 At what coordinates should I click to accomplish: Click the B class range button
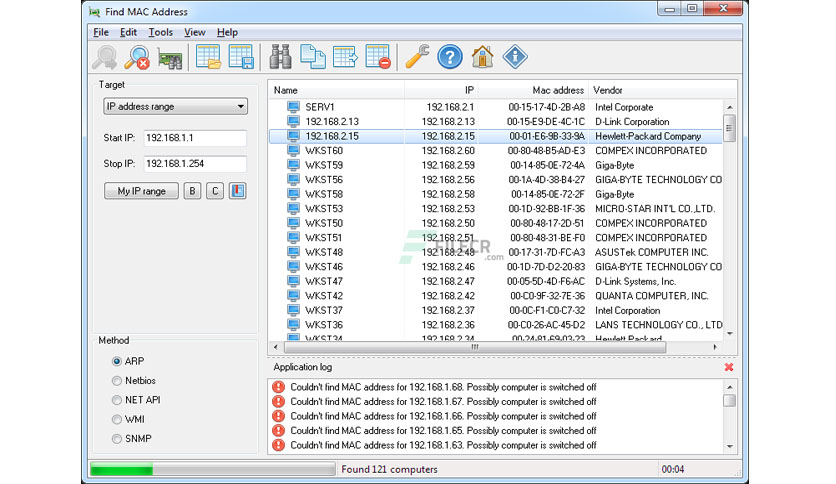point(192,191)
